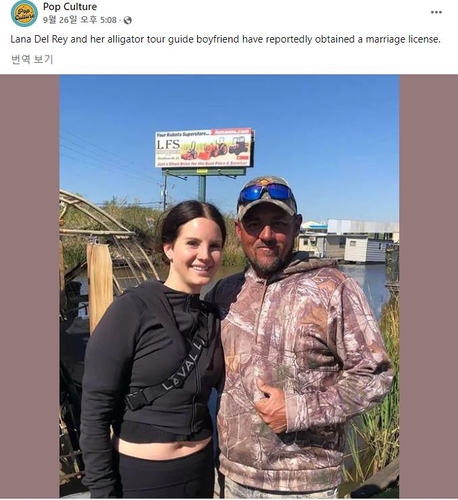Open the three-dots post options menu
458x500 pixels.
click(x=436, y=12)
